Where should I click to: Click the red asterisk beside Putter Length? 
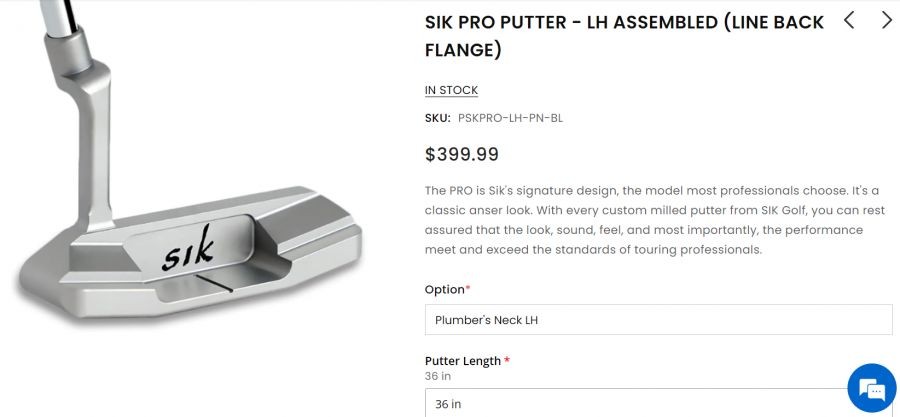507,361
